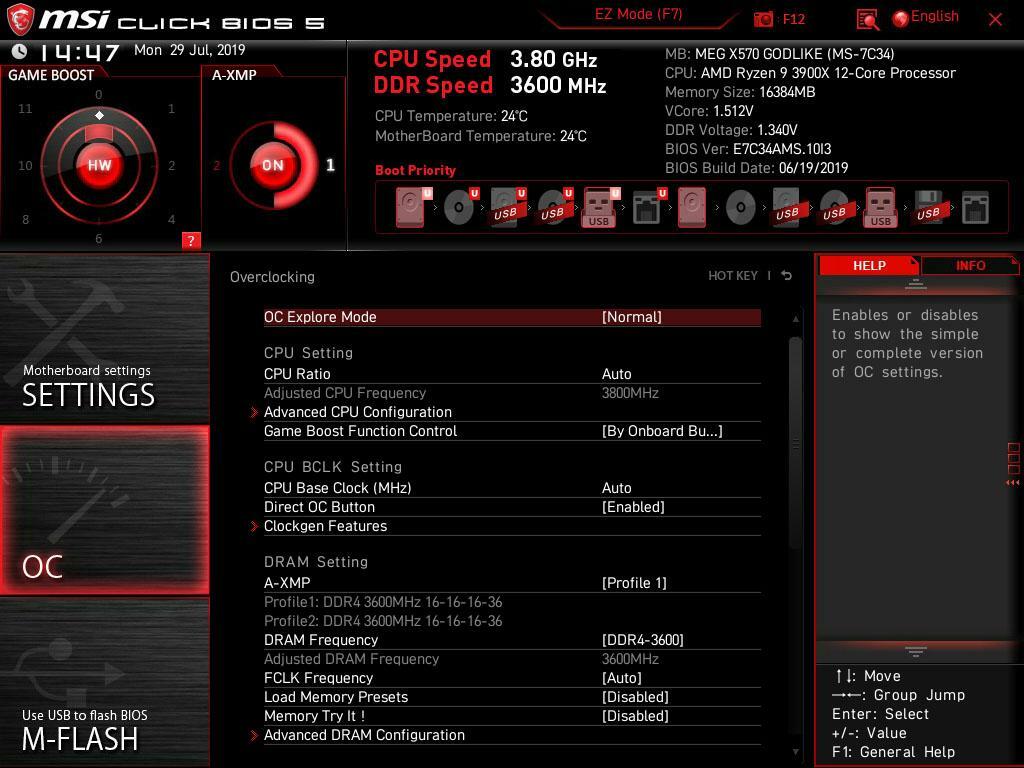Click the hot key back arrow icon
The width and height of the screenshot is (1024, 768).
[x=786, y=276]
